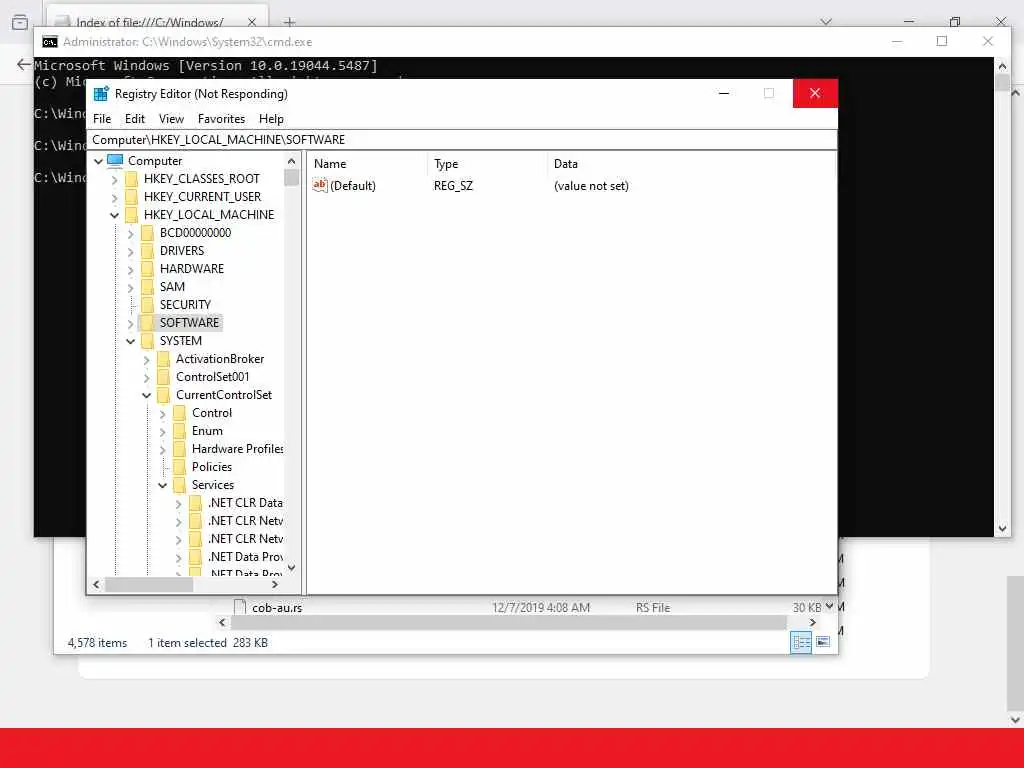The image size is (1024, 768).
Task: Expand the ControlSet001 key
Action: click(146, 377)
